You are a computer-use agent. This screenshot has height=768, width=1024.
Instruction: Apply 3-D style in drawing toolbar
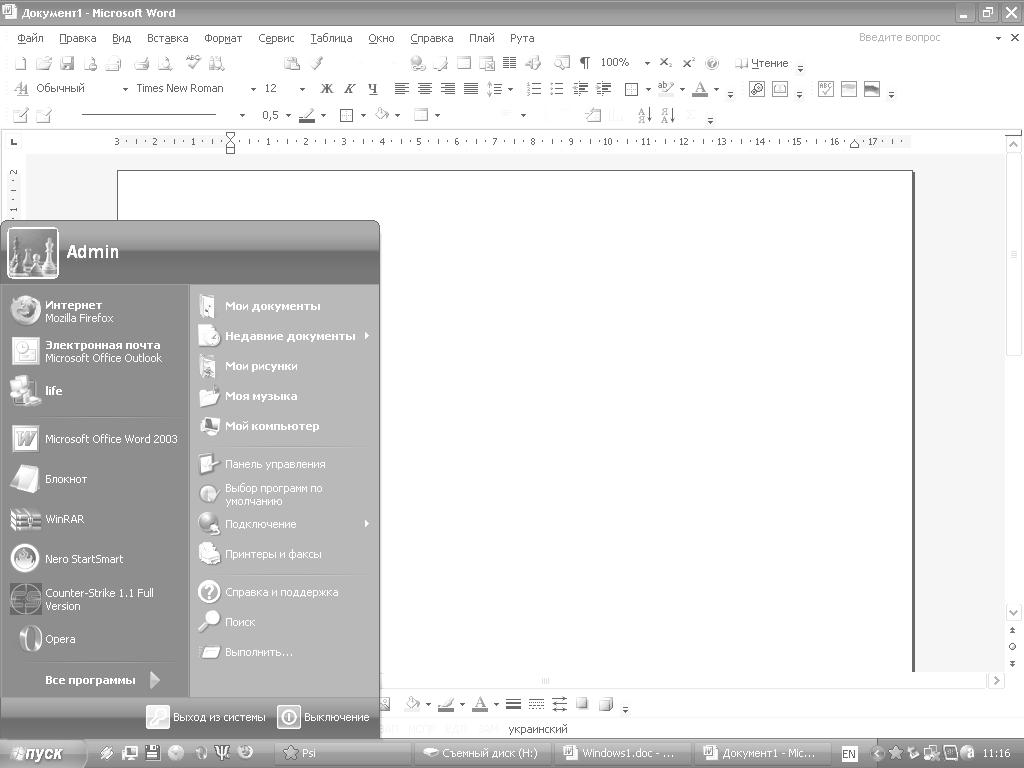605,704
